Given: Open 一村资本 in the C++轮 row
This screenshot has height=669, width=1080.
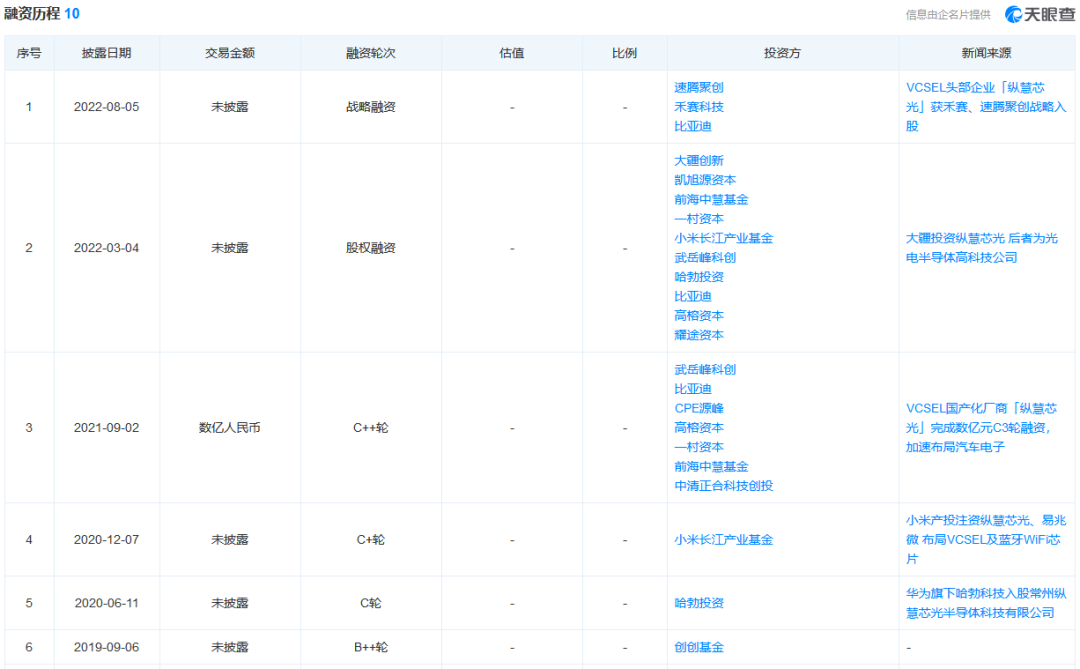Looking at the screenshot, I should [698, 446].
